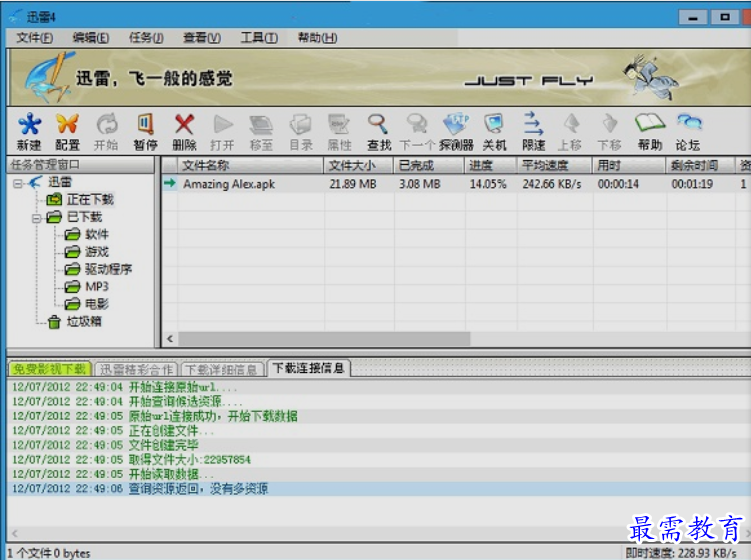Select the MP3 folder in the tree

click(x=97, y=286)
